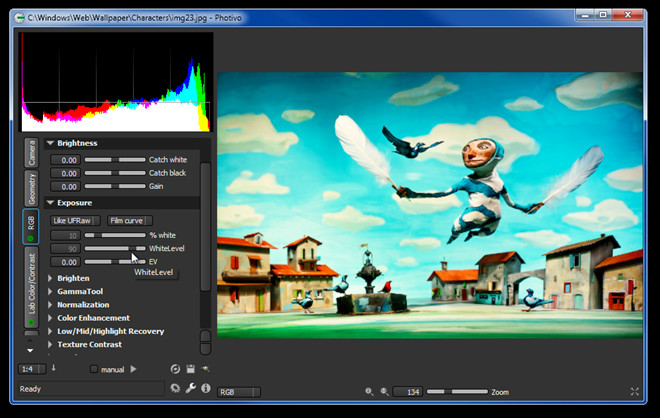This screenshot has width=660, height=418.
Task: Expand the Texture Contrast section
Action: tap(50, 344)
